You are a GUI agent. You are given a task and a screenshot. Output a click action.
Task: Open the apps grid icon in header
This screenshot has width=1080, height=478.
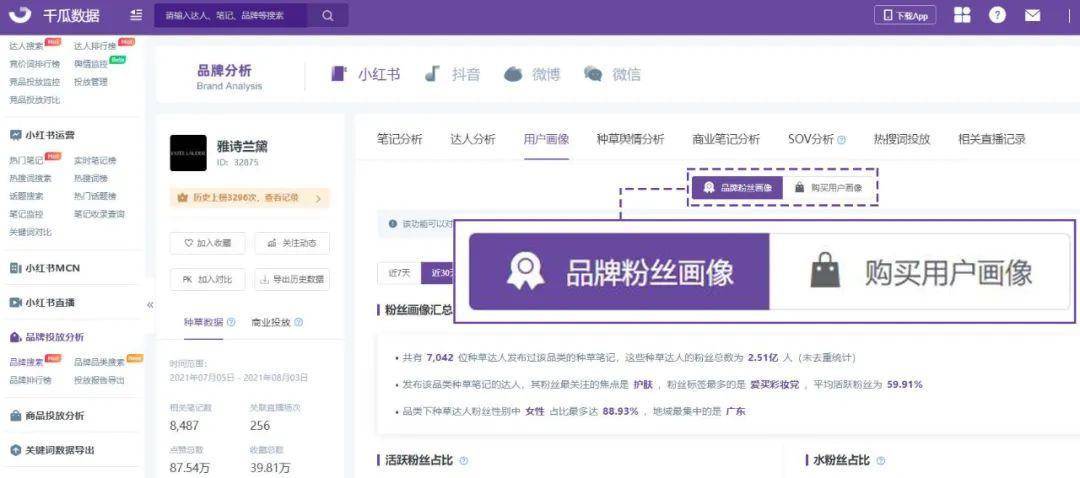pos(962,15)
